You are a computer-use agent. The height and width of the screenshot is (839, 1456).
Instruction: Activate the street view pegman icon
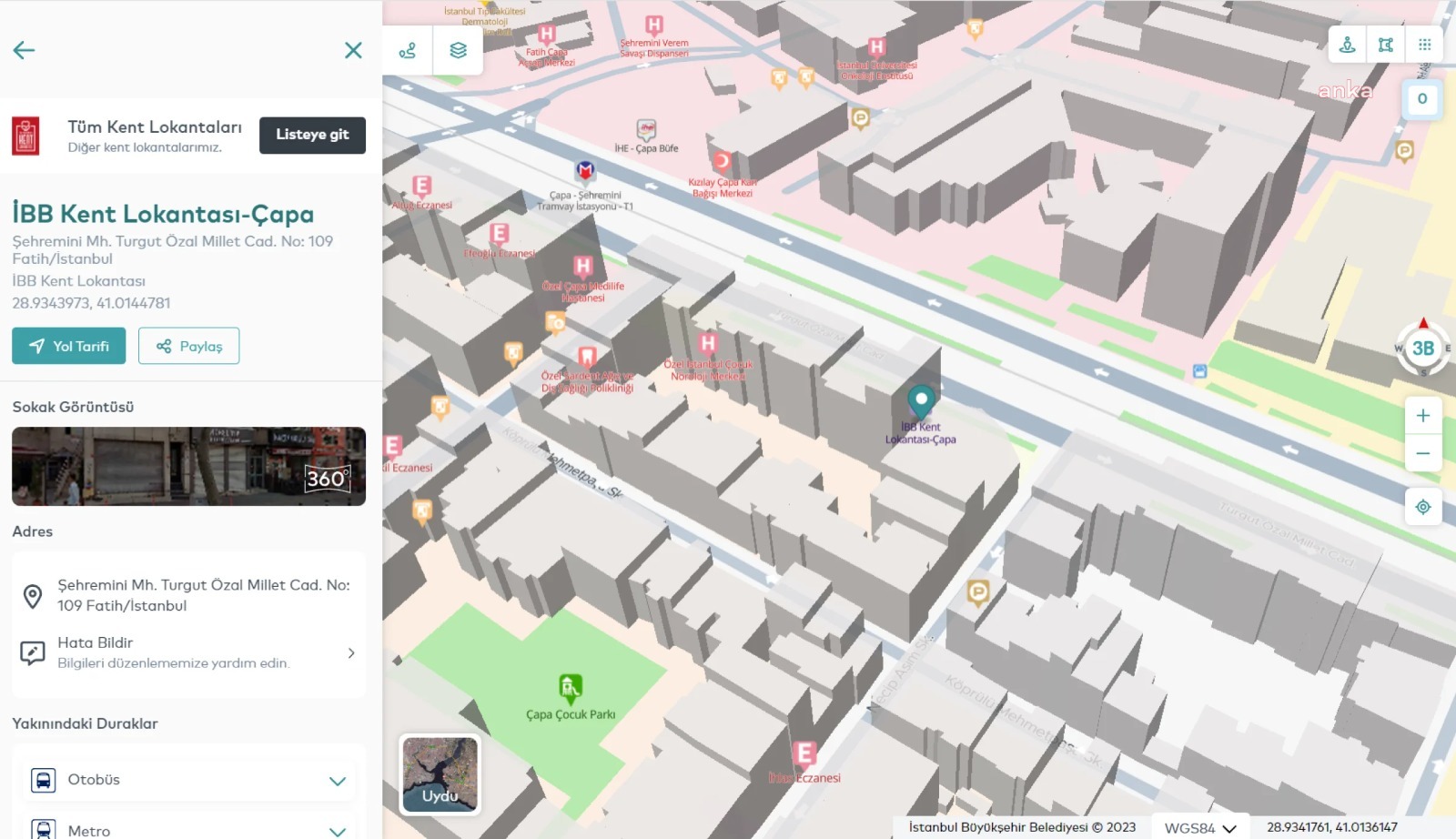[x=1348, y=45]
